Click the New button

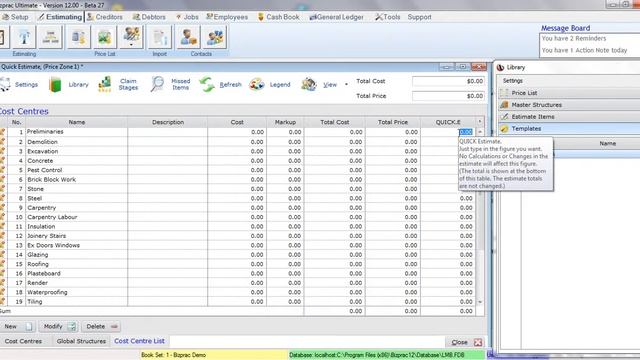pos(18,327)
